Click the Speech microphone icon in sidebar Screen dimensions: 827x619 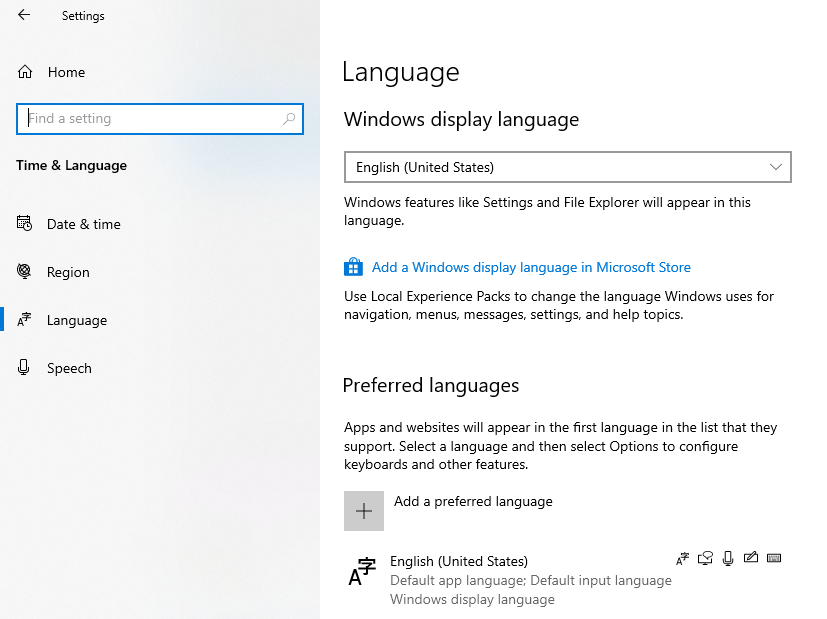25,368
